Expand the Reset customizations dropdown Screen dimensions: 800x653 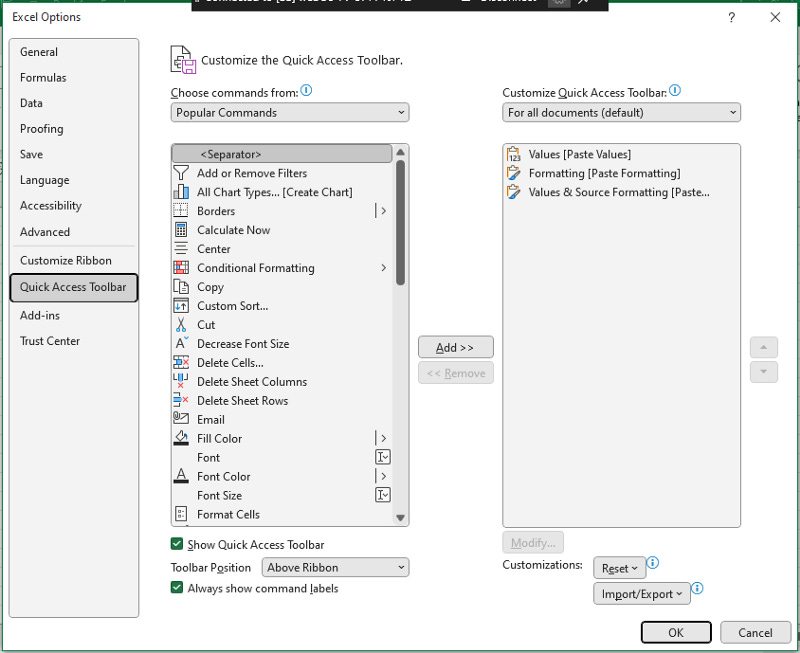coord(619,568)
